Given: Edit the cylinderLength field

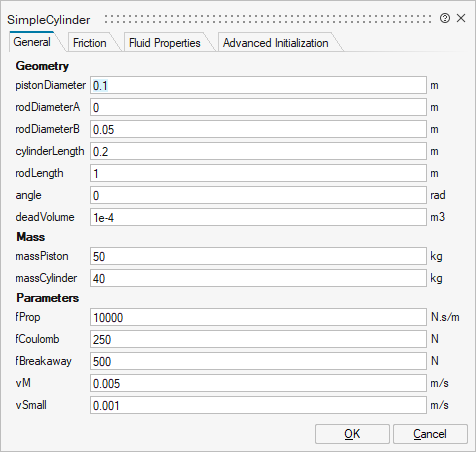Looking at the screenshot, I should tap(258, 151).
